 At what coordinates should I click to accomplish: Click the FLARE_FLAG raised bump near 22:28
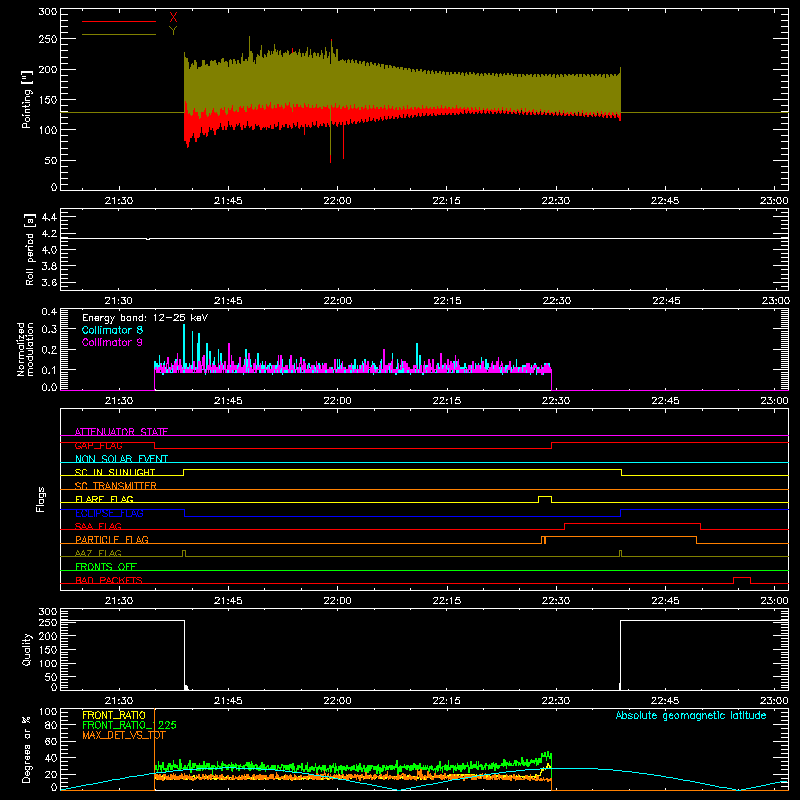pyautogui.click(x=545, y=498)
